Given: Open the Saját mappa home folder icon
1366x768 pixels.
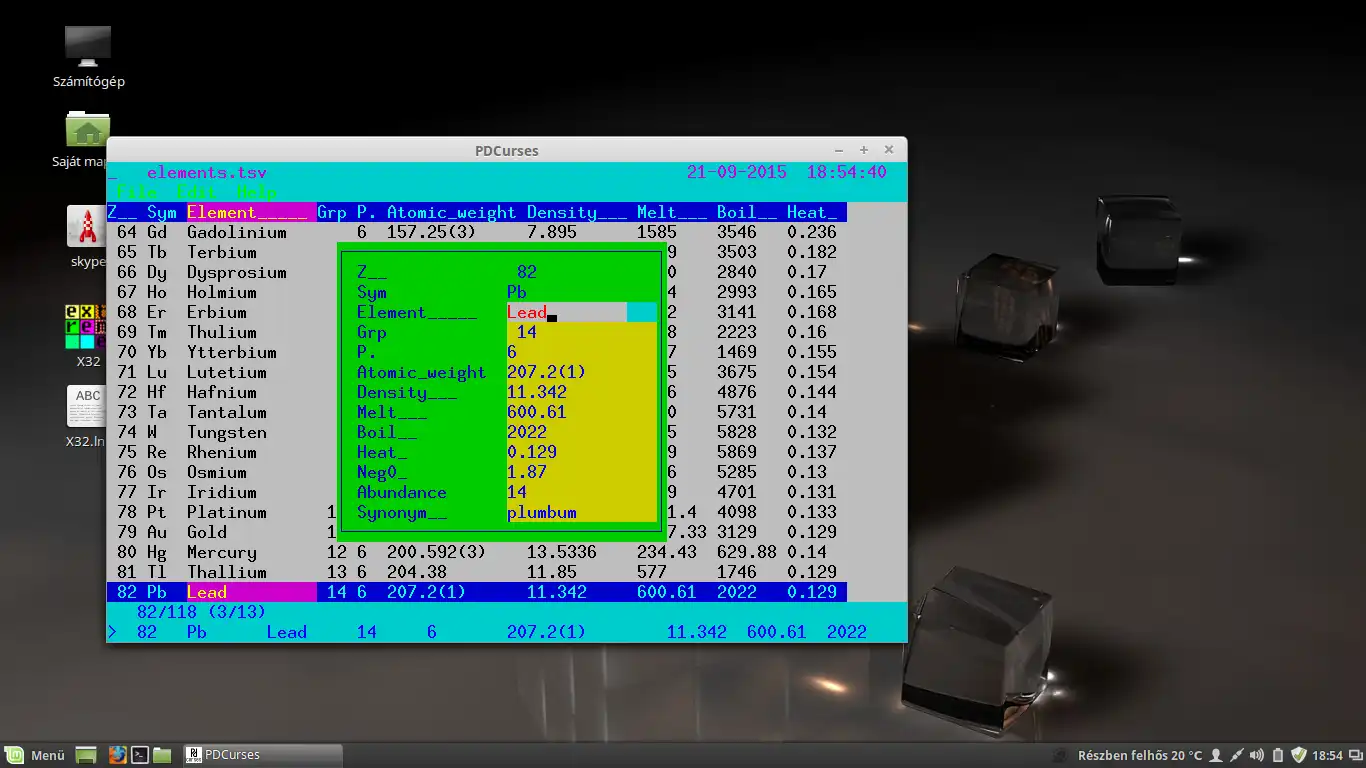Looking at the screenshot, I should point(88,140).
